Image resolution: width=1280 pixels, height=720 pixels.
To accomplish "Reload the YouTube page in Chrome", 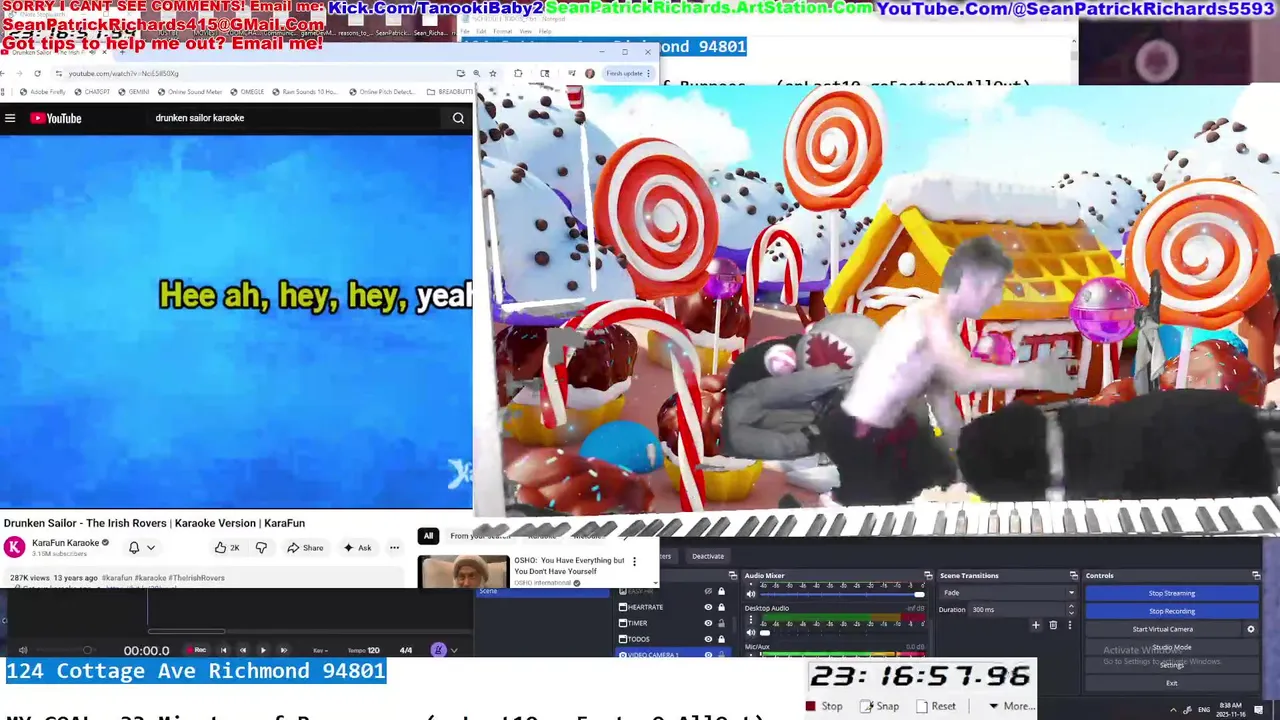I will tap(37, 73).
